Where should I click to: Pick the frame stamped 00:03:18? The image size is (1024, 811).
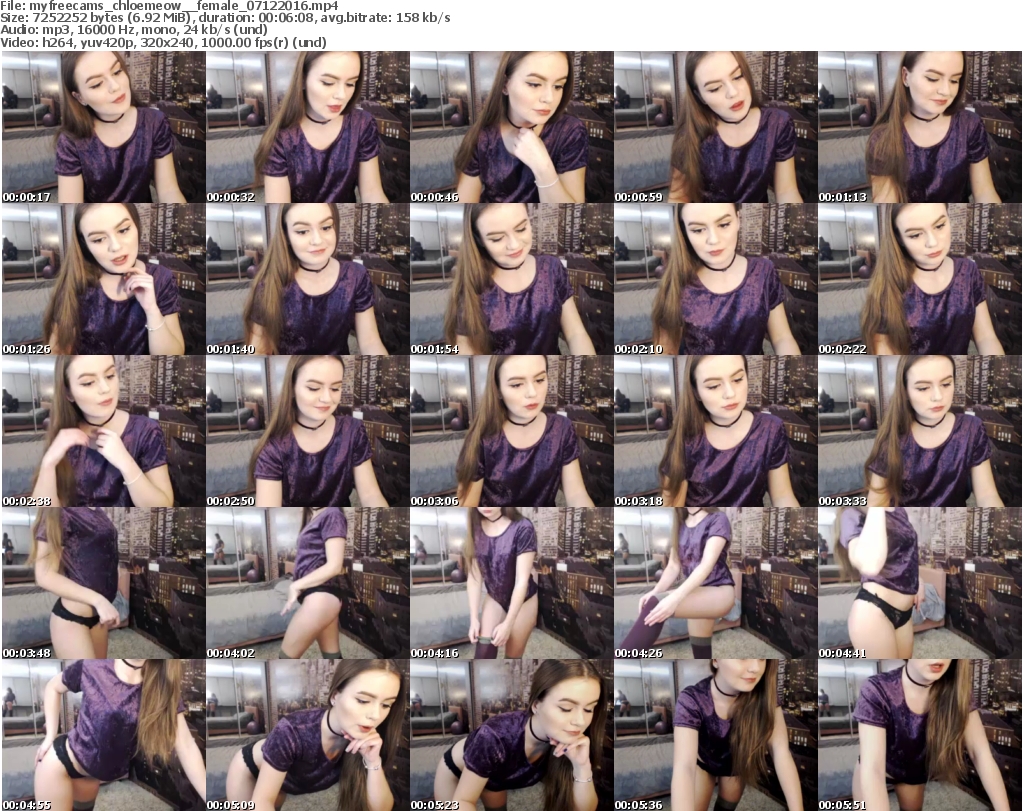tap(716, 431)
